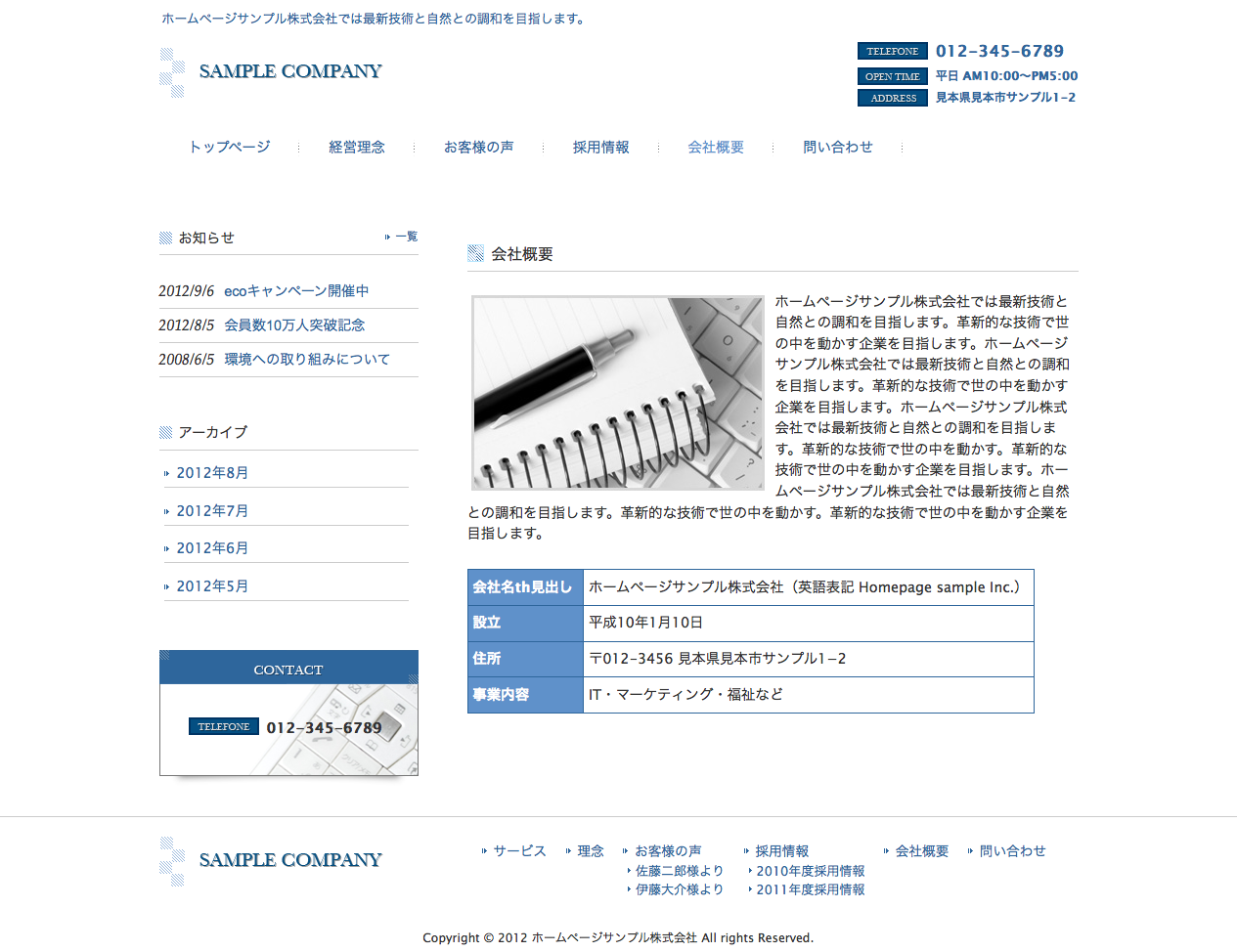Screen dimensions: 1237x952
Task: Open the トップページ navigation item
Action: [230, 147]
